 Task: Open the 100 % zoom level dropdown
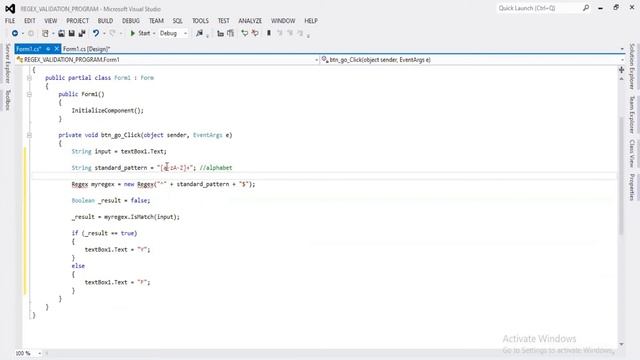pos(39,353)
